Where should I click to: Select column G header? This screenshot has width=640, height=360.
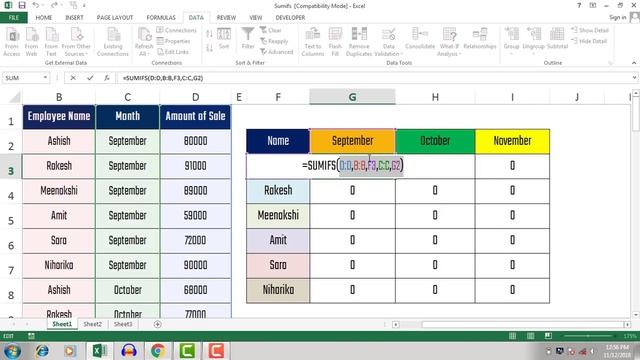pyautogui.click(x=352, y=97)
